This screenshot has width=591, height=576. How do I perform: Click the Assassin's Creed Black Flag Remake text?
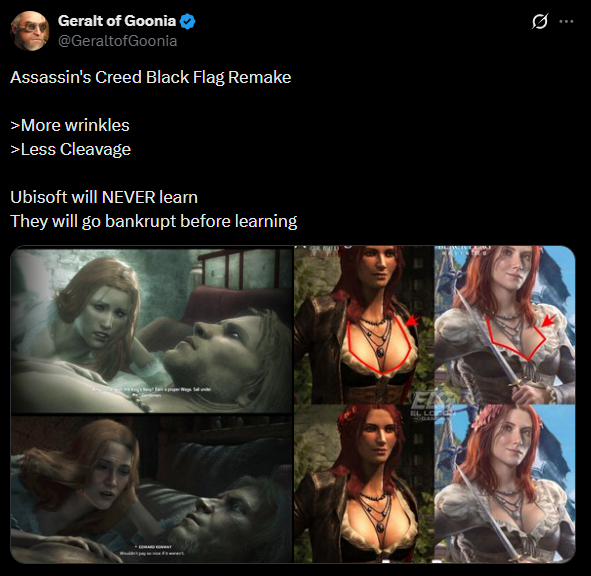point(151,77)
